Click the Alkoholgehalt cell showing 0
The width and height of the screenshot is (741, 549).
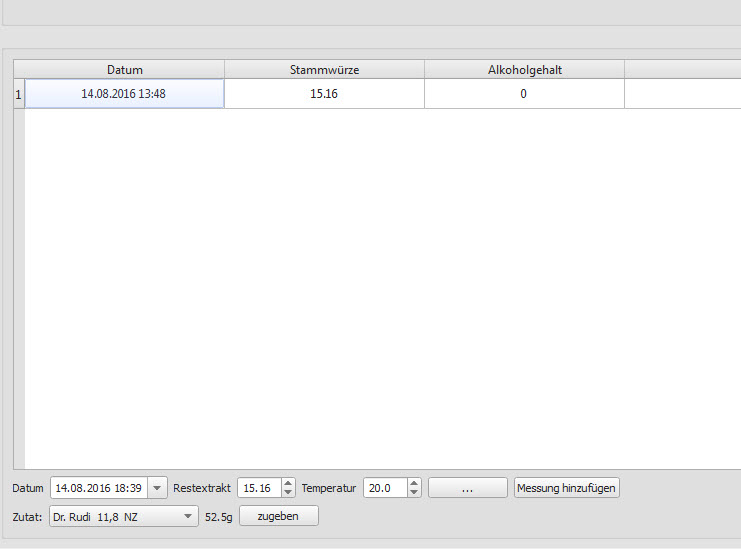point(524,94)
